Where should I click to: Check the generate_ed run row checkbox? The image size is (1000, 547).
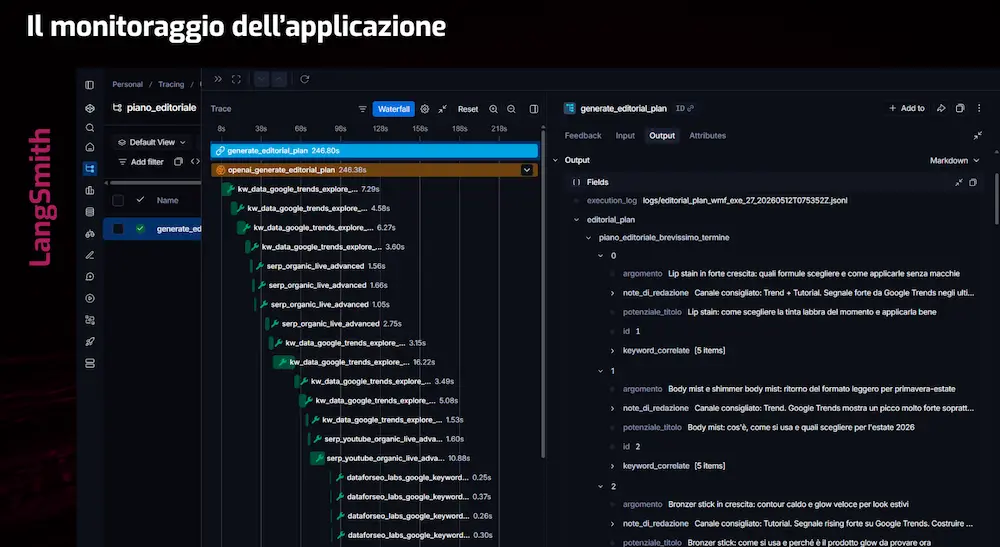[x=118, y=228]
